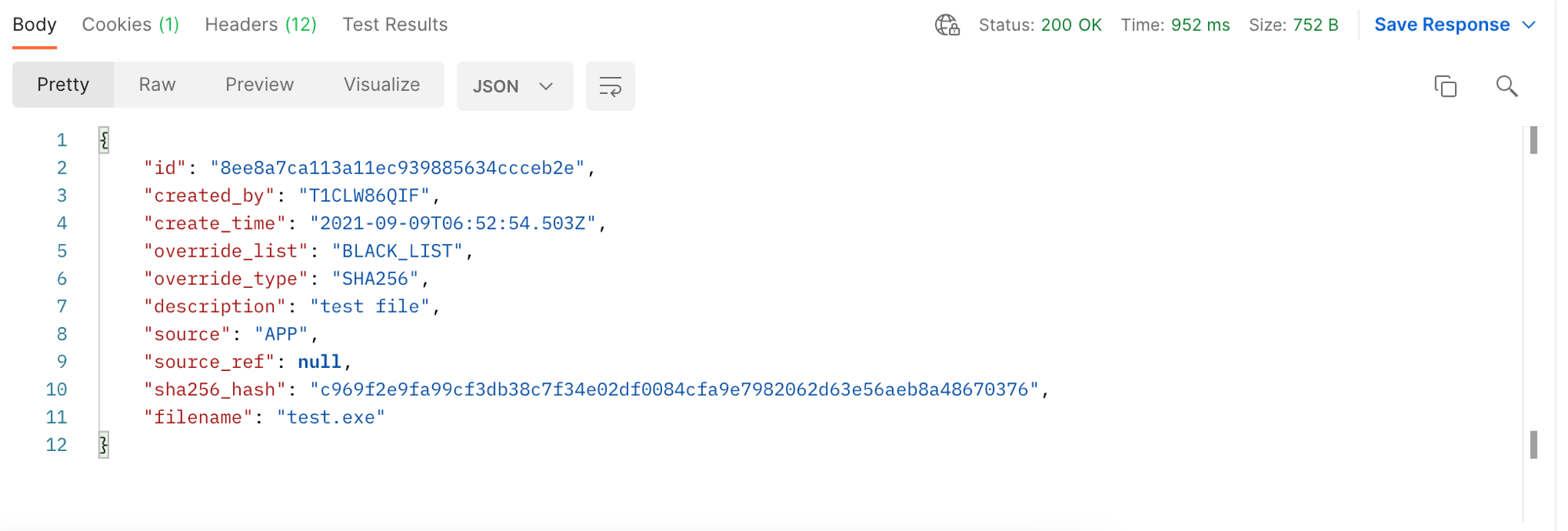This screenshot has height=531, width=1568.
Task: Click the Status 200 OK indicator
Action: pyautogui.click(x=1040, y=25)
